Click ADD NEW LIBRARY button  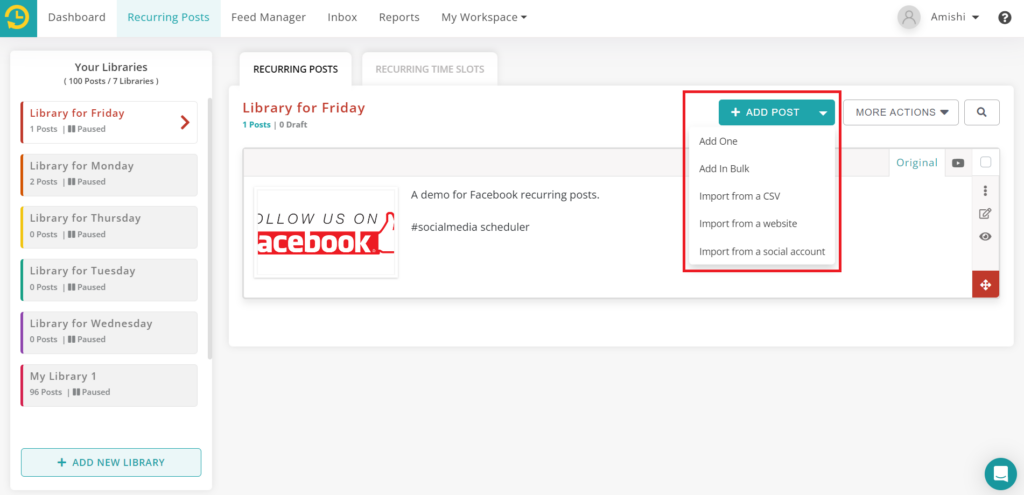[111, 462]
